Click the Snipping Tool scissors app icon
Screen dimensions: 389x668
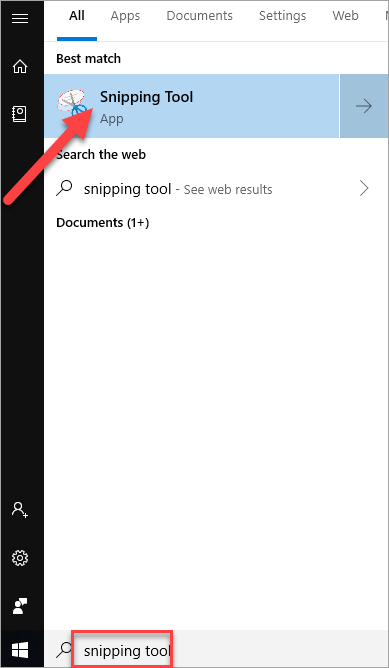click(72, 104)
